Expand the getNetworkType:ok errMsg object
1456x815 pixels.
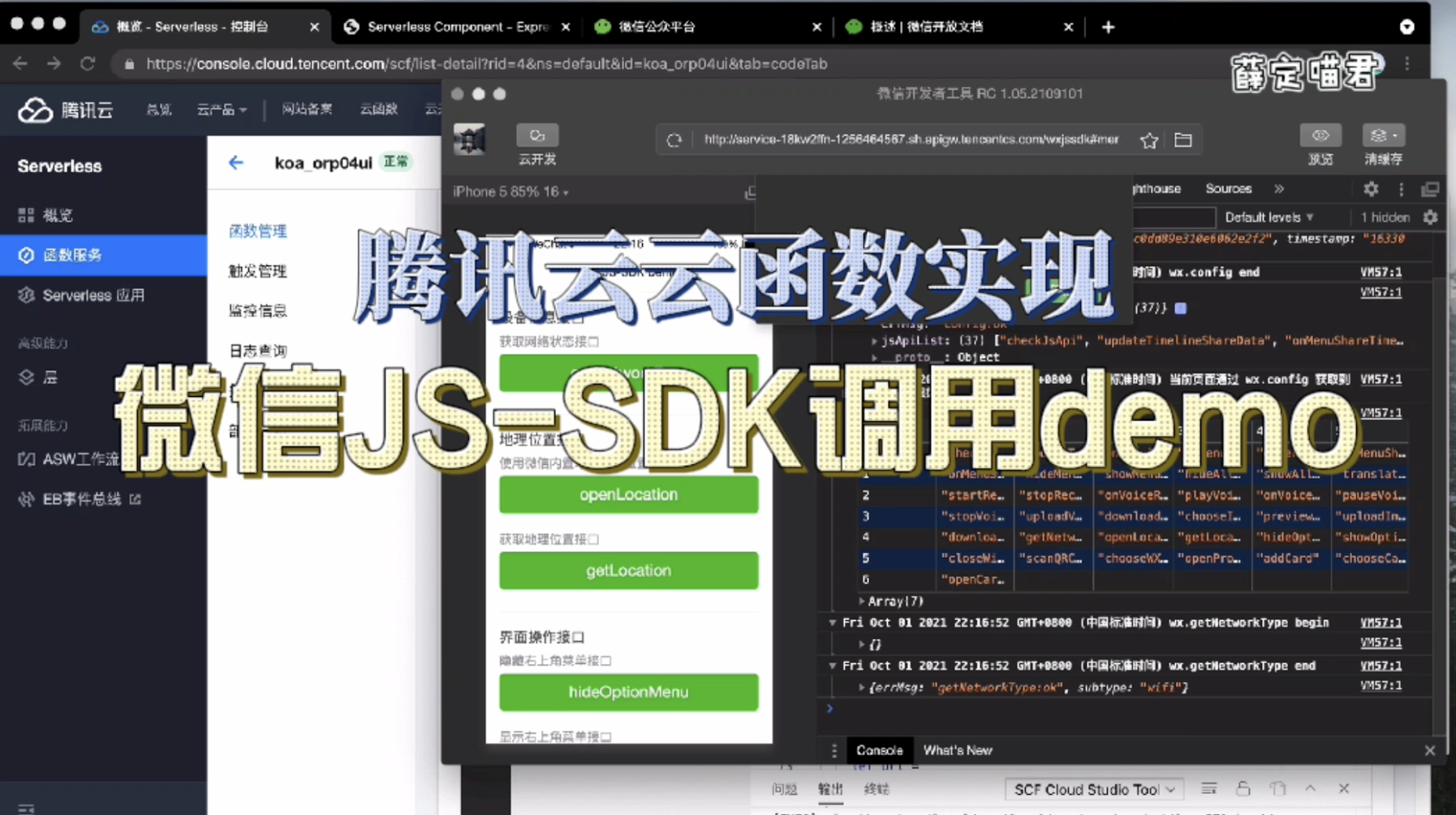(x=861, y=688)
